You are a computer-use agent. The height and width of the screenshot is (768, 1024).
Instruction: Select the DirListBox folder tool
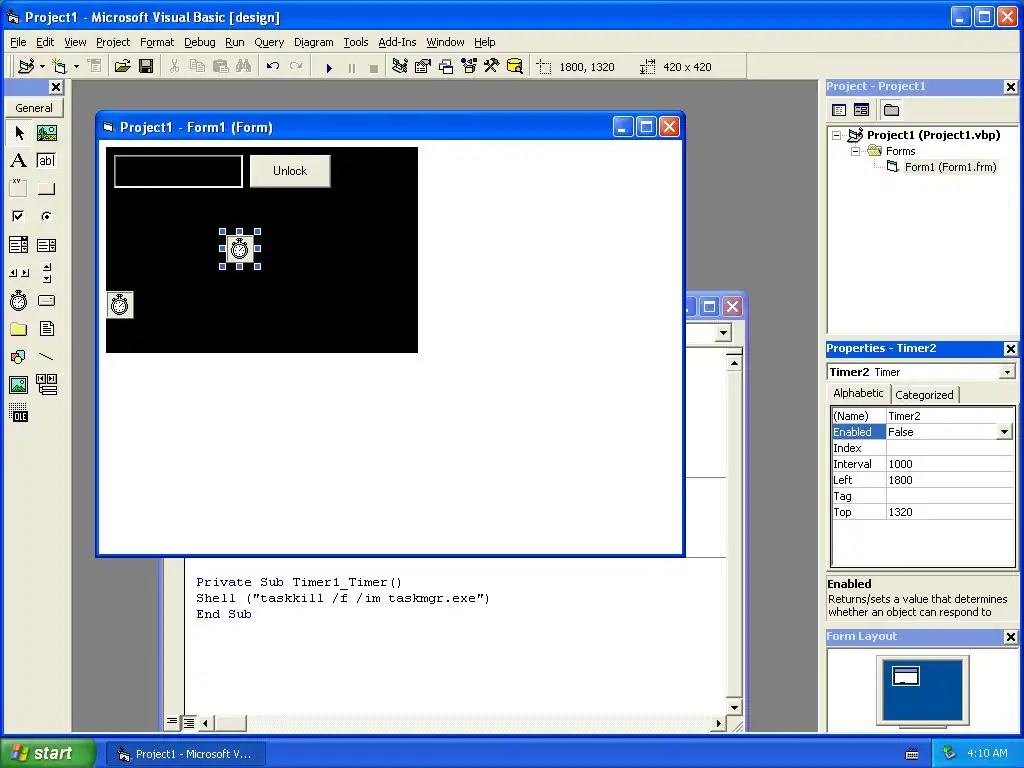coord(19,328)
